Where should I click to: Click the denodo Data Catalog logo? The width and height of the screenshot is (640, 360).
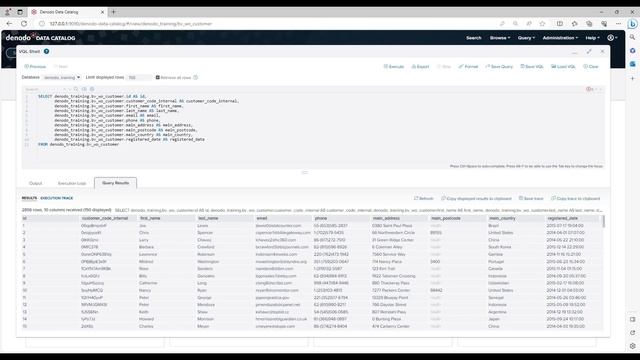coord(40,38)
